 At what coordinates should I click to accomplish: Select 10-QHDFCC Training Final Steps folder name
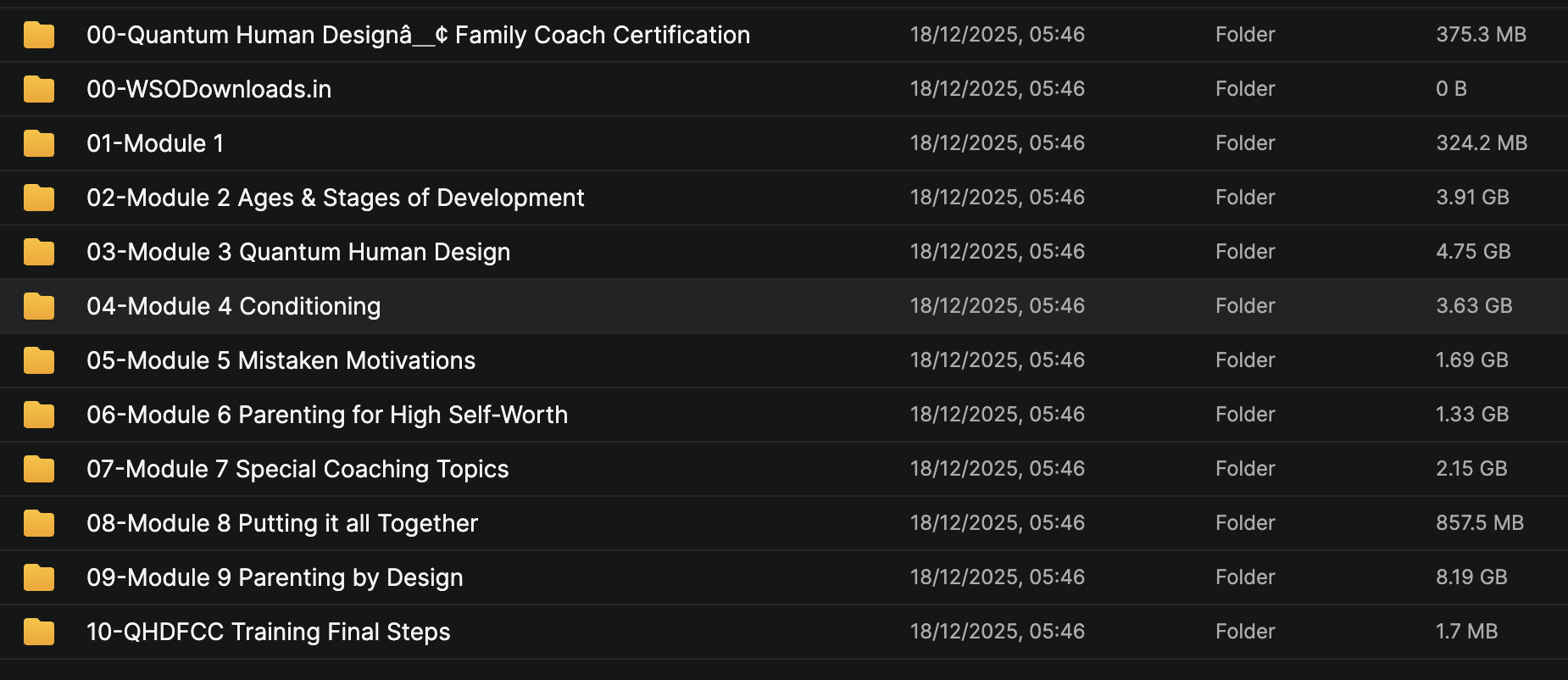(268, 632)
